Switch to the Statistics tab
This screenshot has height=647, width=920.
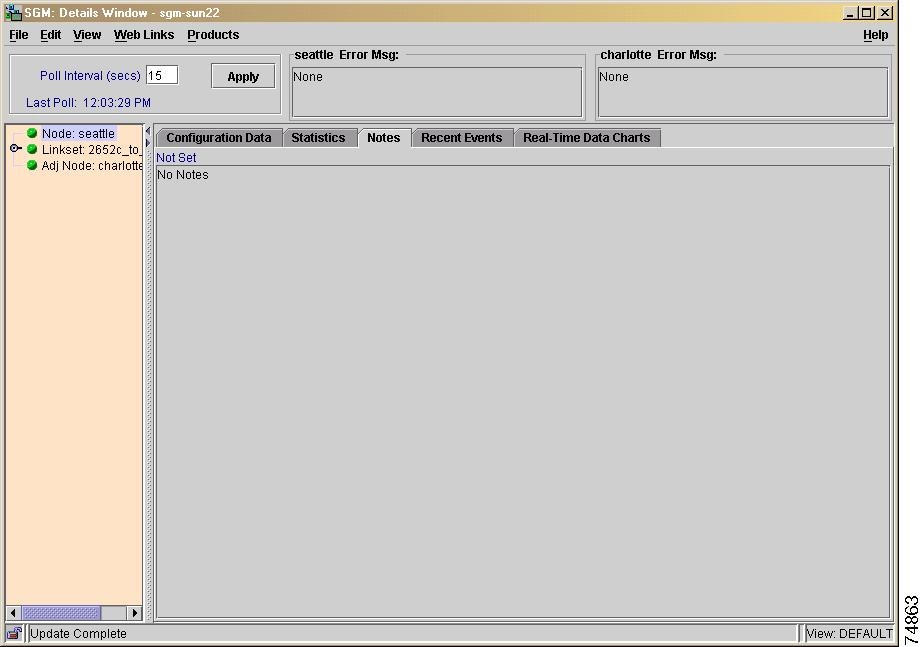click(x=318, y=138)
